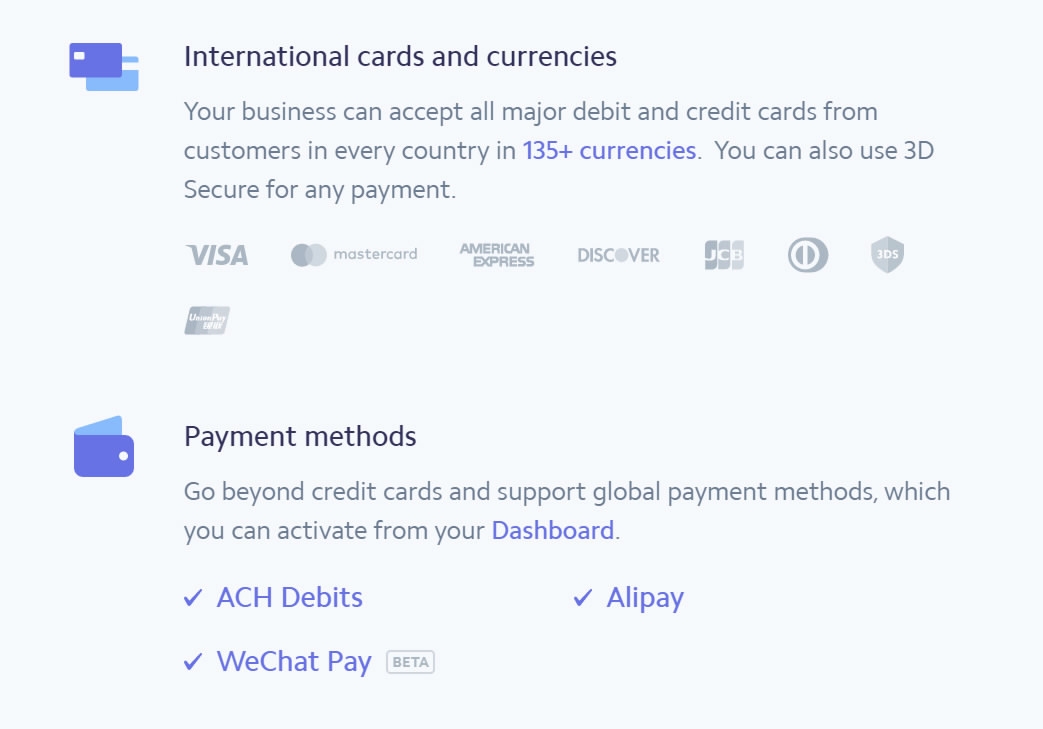Click the checkmark next to Alipay
The image size is (1043, 729).
coord(583,599)
